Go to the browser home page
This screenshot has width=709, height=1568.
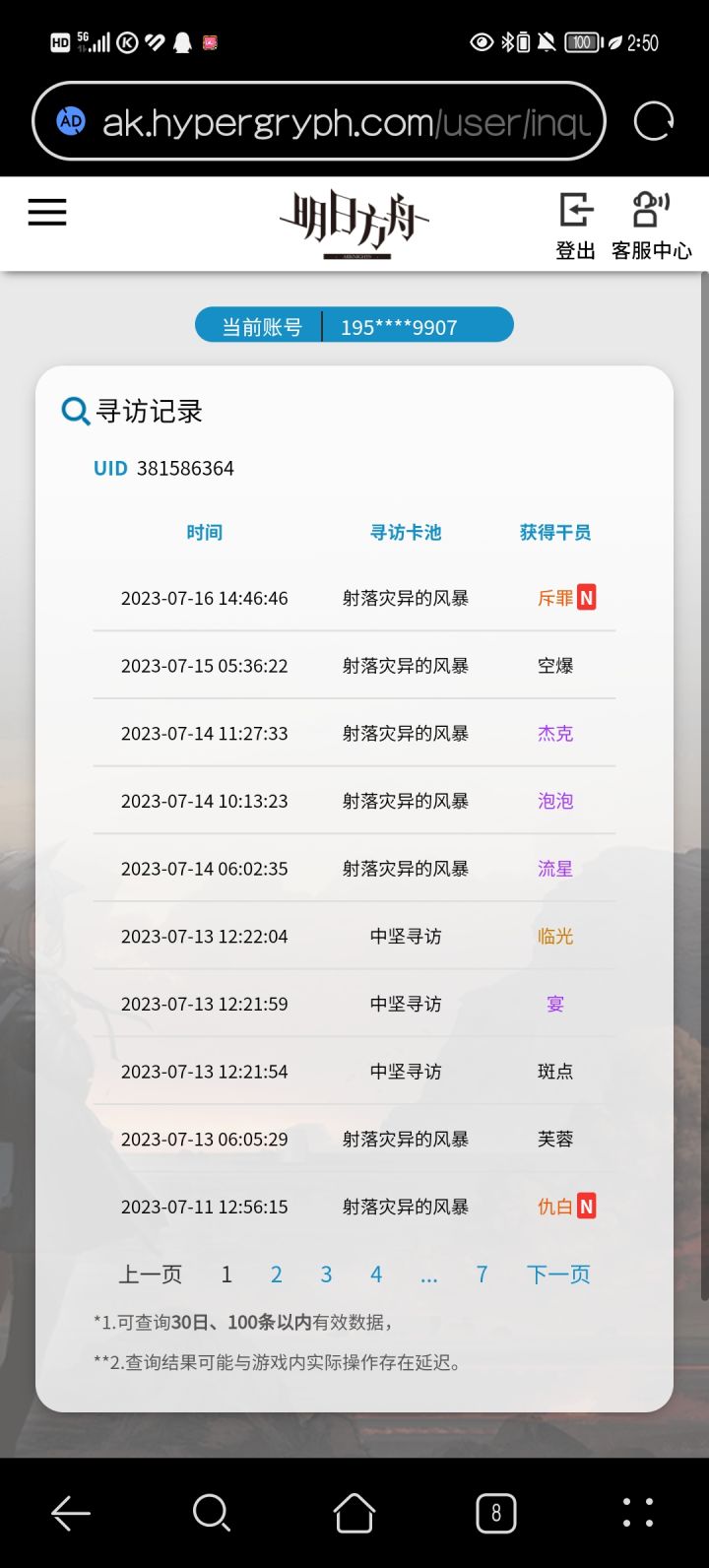point(354,1513)
